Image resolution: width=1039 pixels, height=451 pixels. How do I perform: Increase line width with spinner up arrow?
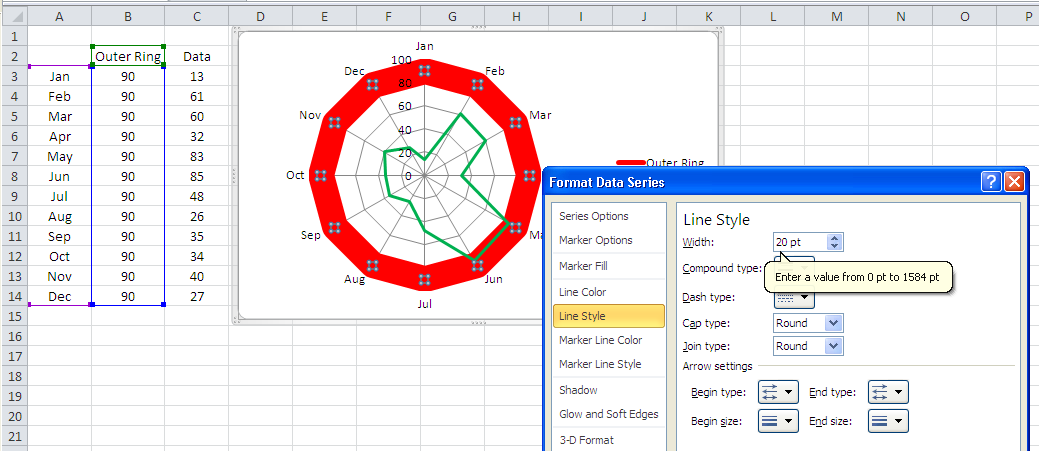(x=836, y=237)
